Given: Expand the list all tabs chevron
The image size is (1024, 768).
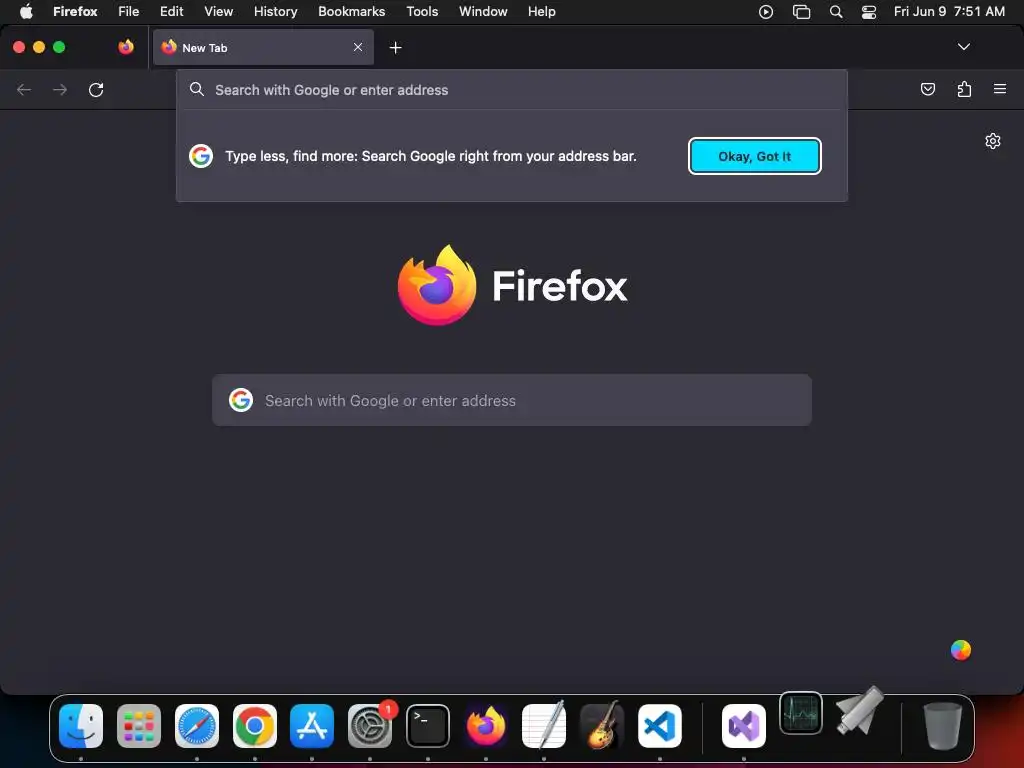Looking at the screenshot, I should coord(963,47).
